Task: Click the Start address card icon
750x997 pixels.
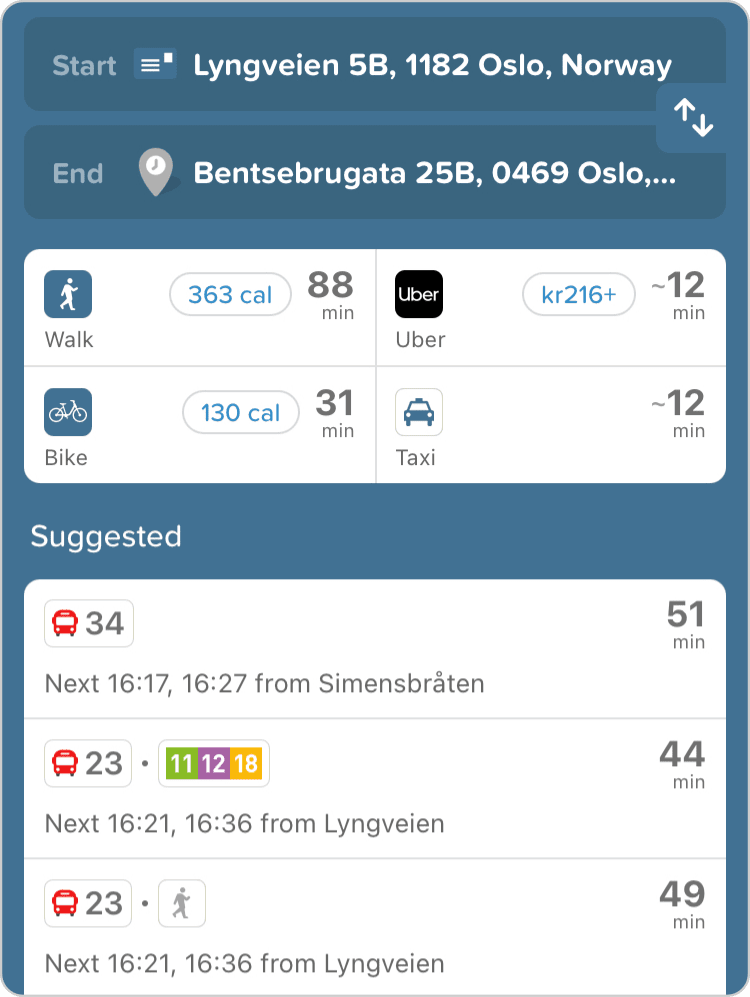Action: 155,66
